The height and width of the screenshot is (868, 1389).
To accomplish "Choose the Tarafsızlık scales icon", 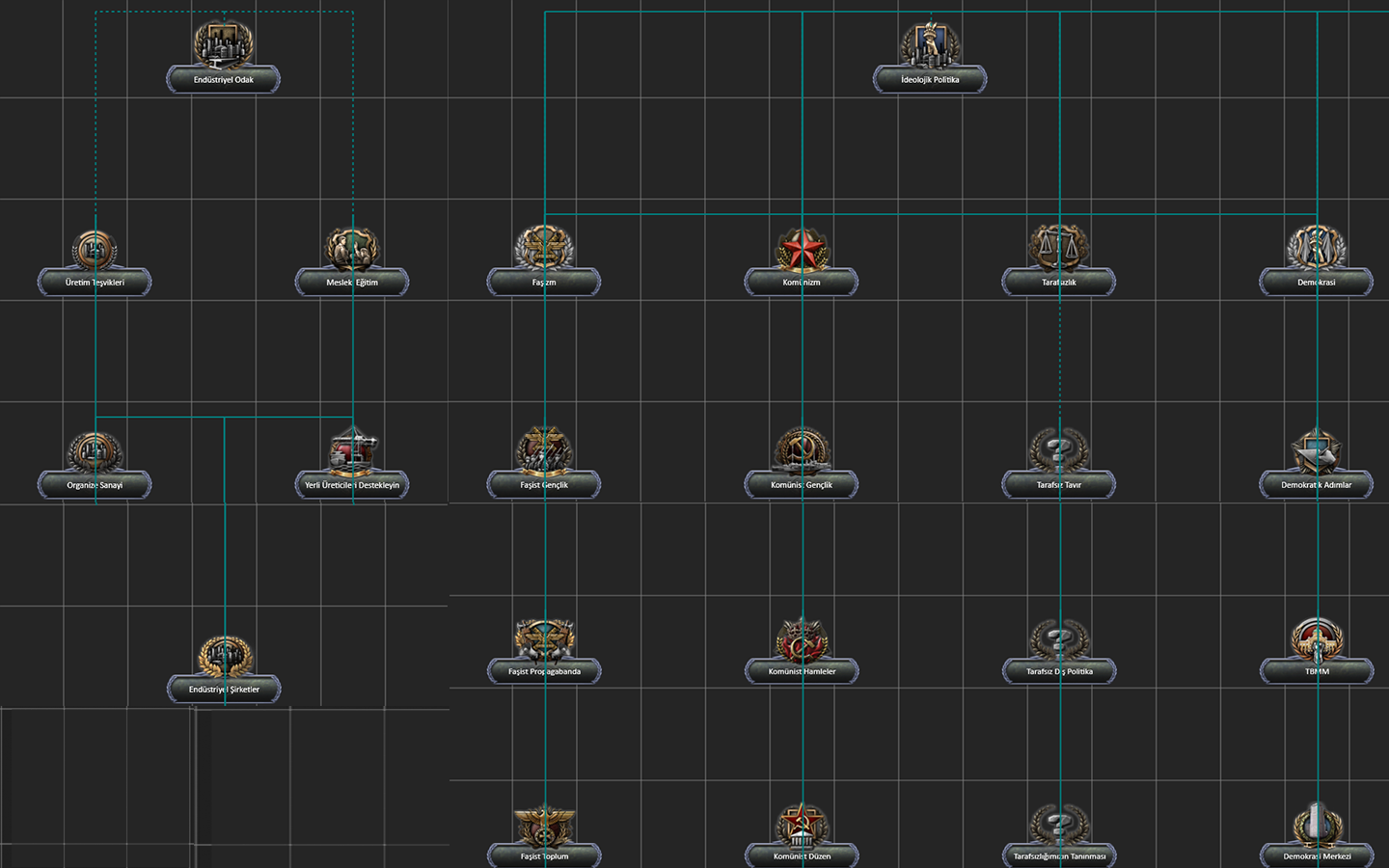I will coord(1059,247).
